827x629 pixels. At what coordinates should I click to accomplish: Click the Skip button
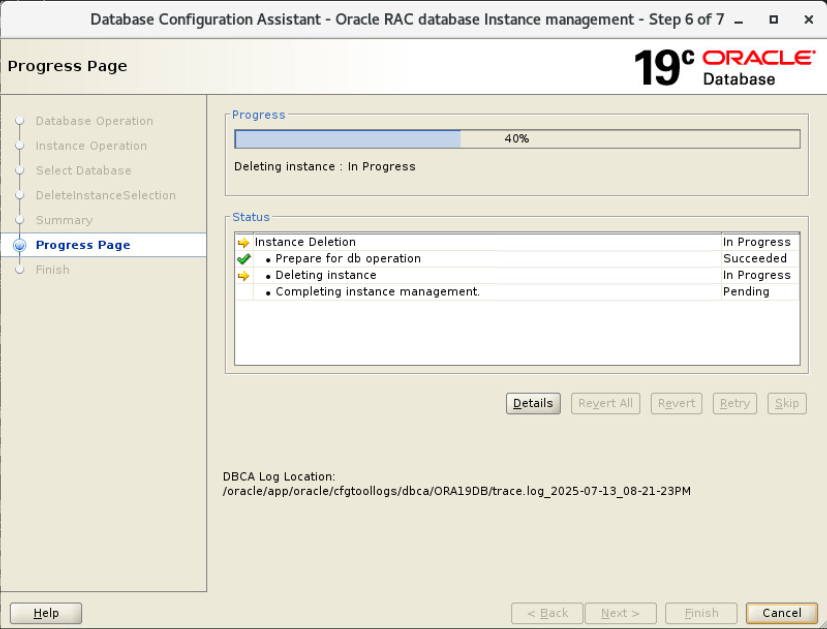(x=787, y=403)
